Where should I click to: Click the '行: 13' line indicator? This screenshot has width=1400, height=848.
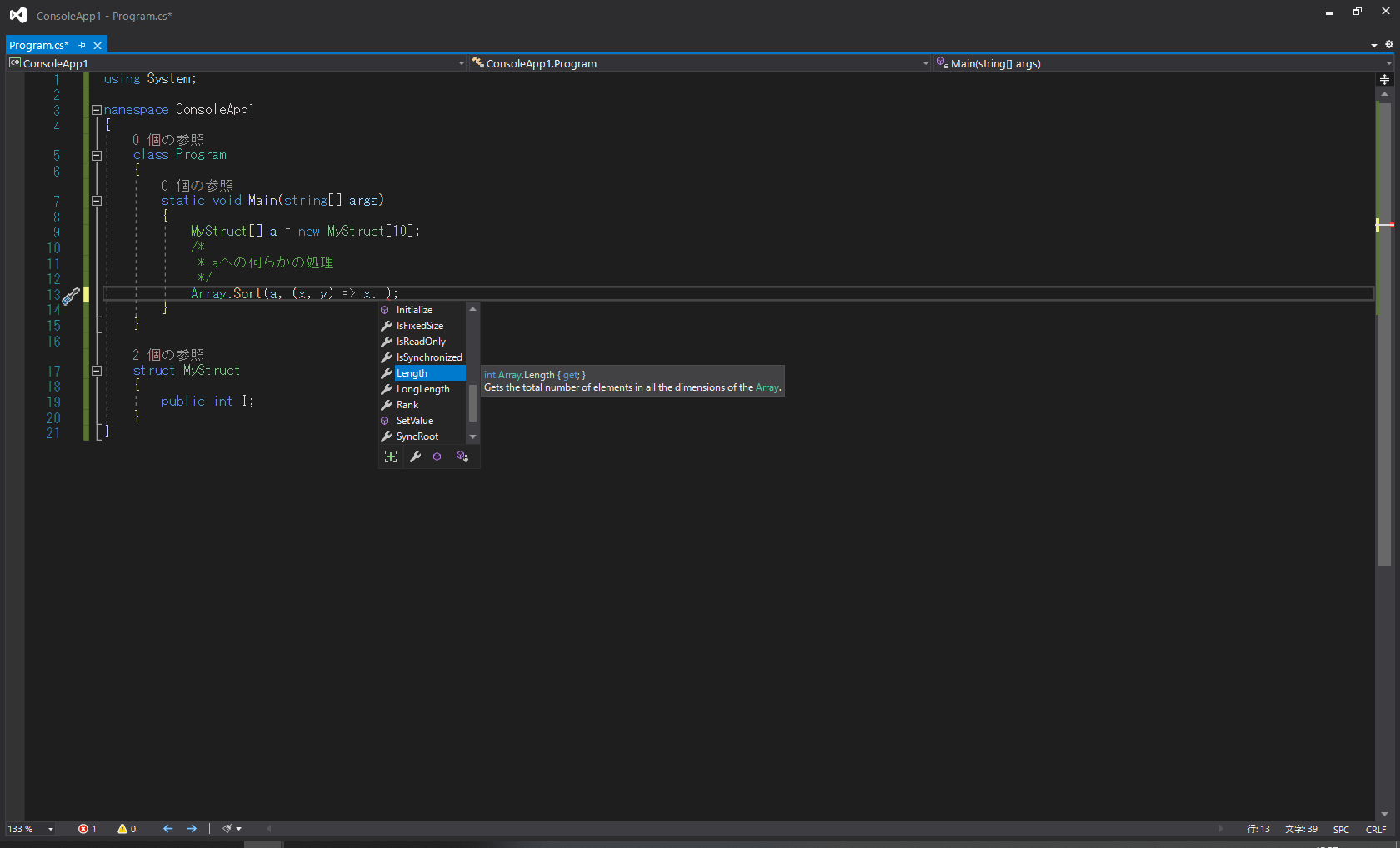click(1258, 829)
